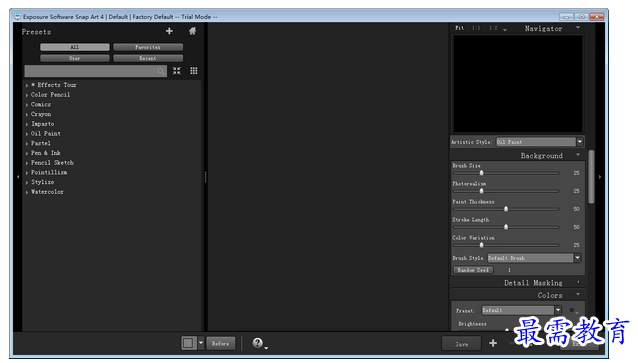The image size is (638, 363).
Task: Expand the Comics preset group
Action: coord(27,105)
